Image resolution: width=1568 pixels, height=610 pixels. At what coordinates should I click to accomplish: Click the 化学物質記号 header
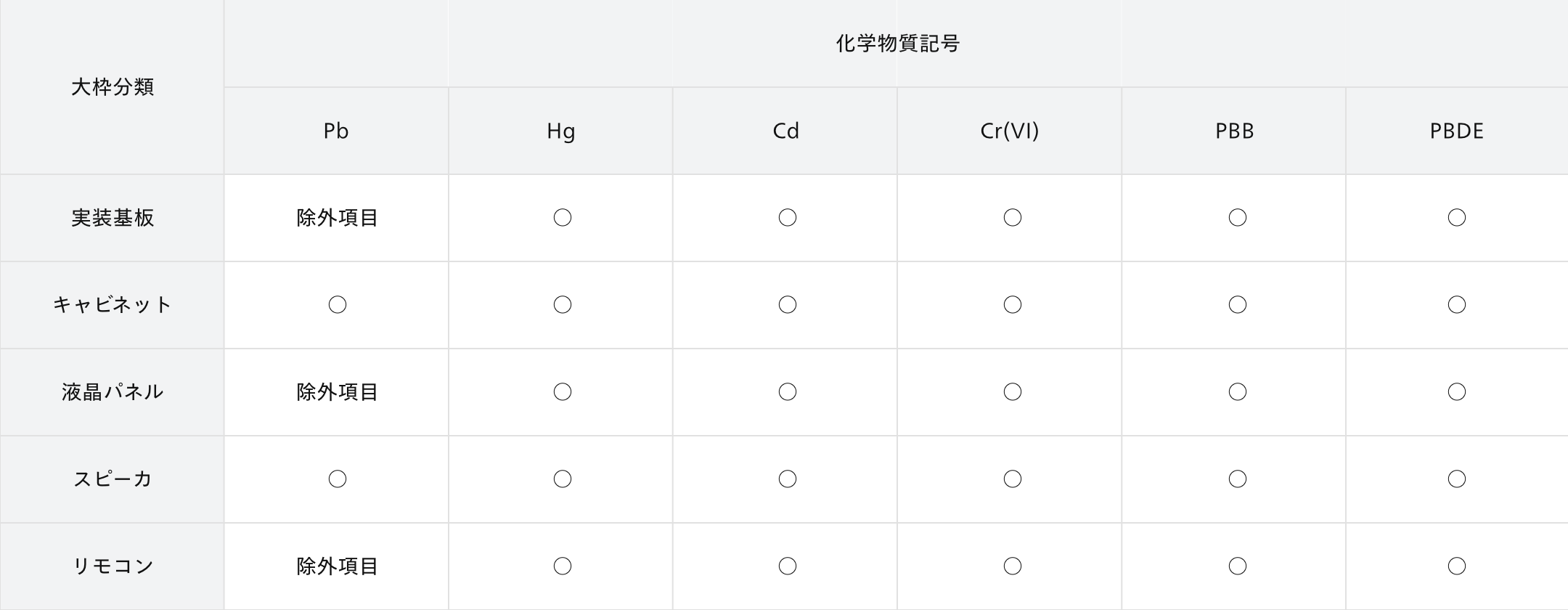(897, 44)
